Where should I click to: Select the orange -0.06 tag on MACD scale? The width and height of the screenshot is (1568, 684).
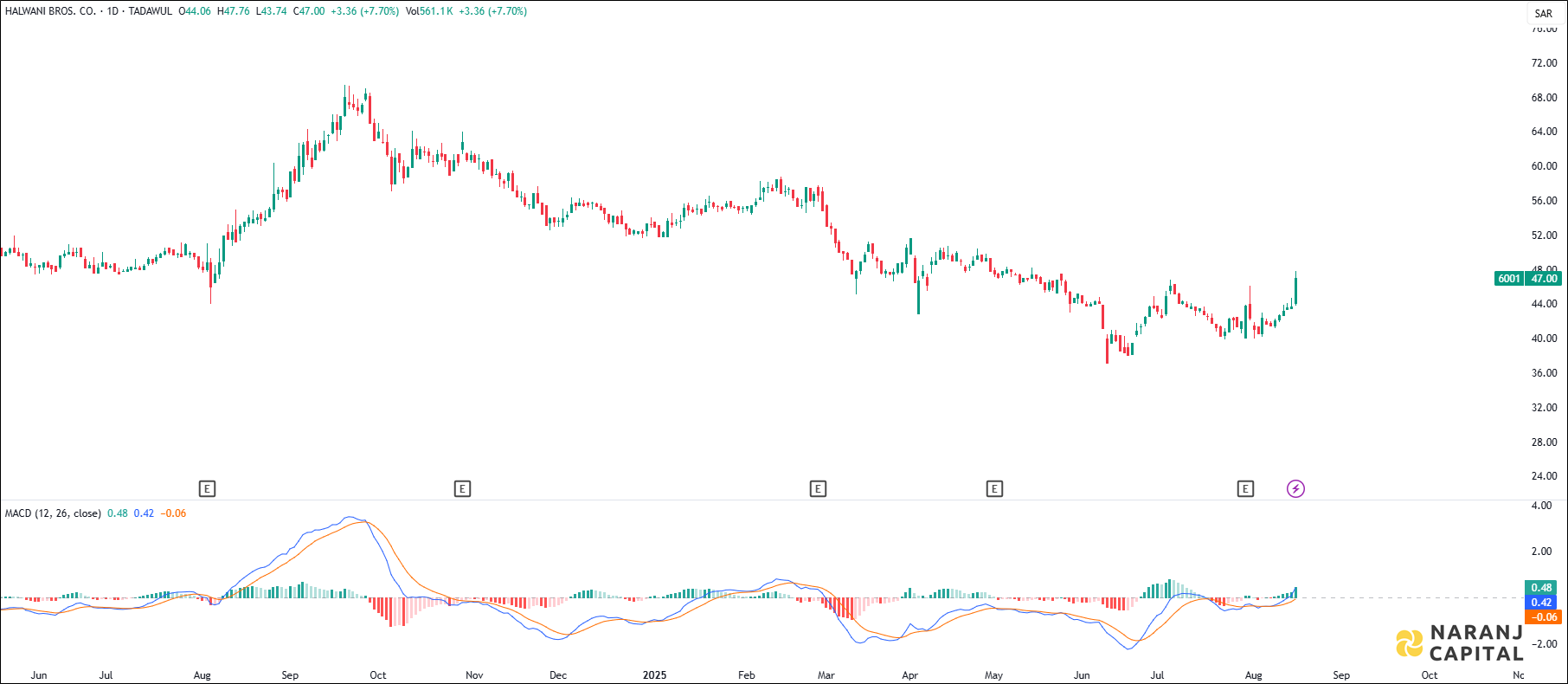(x=1543, y=617)
